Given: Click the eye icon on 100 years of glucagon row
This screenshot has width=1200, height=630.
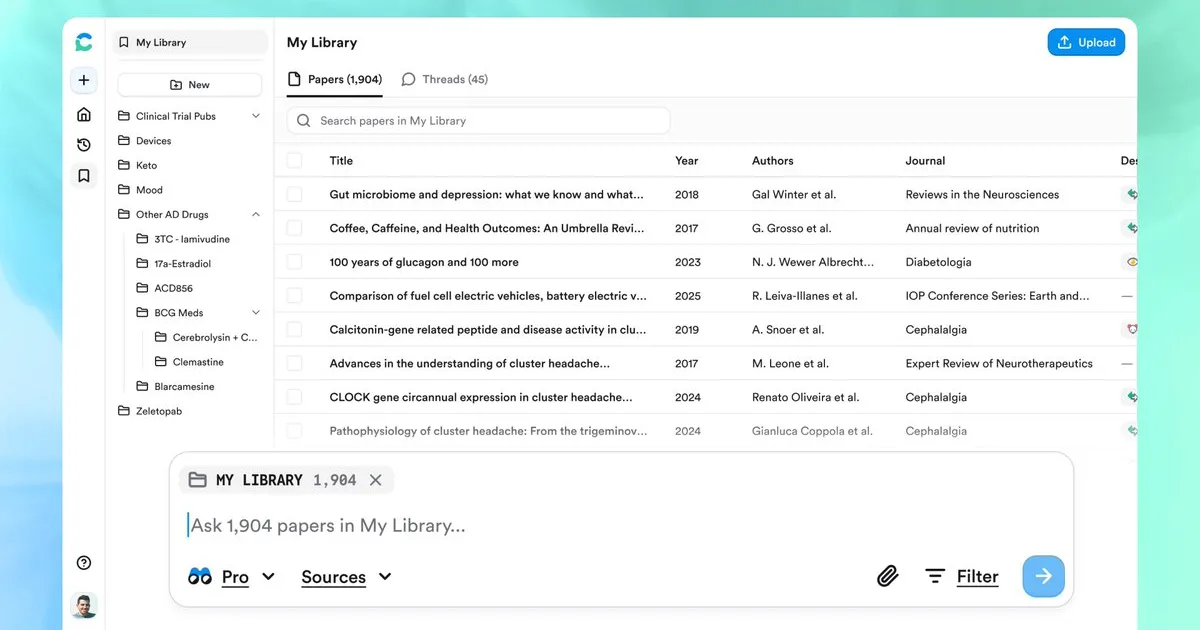Looking at the screenshot, I should point(1131,262).
